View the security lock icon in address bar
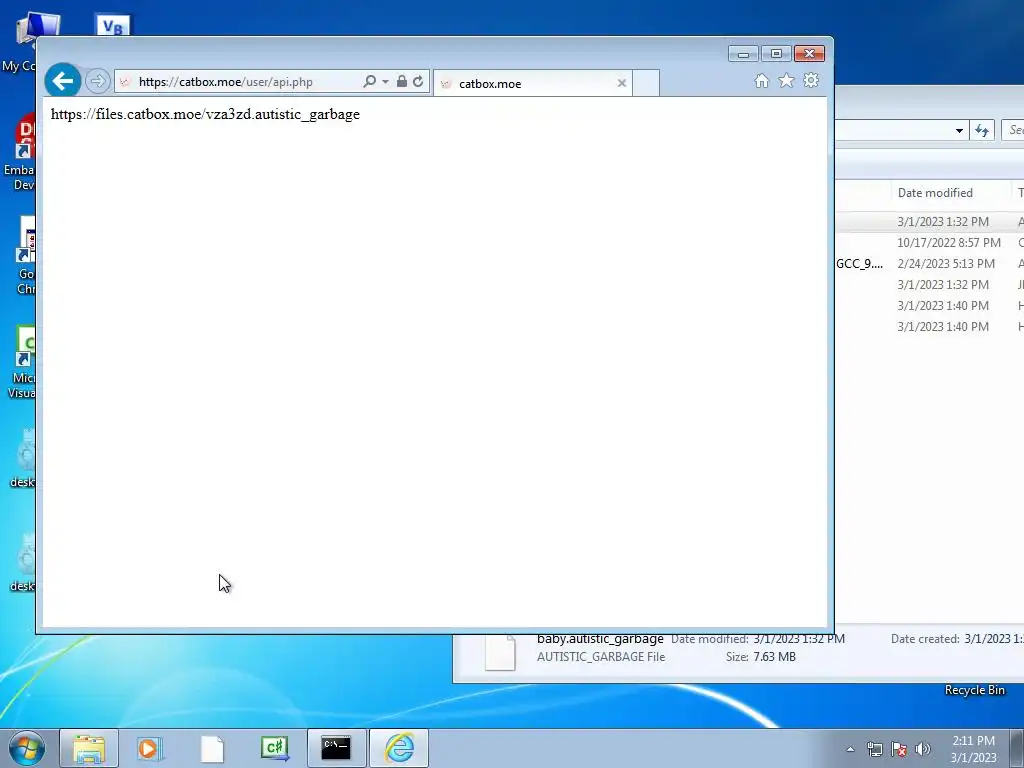 click(x=402, y=81)
